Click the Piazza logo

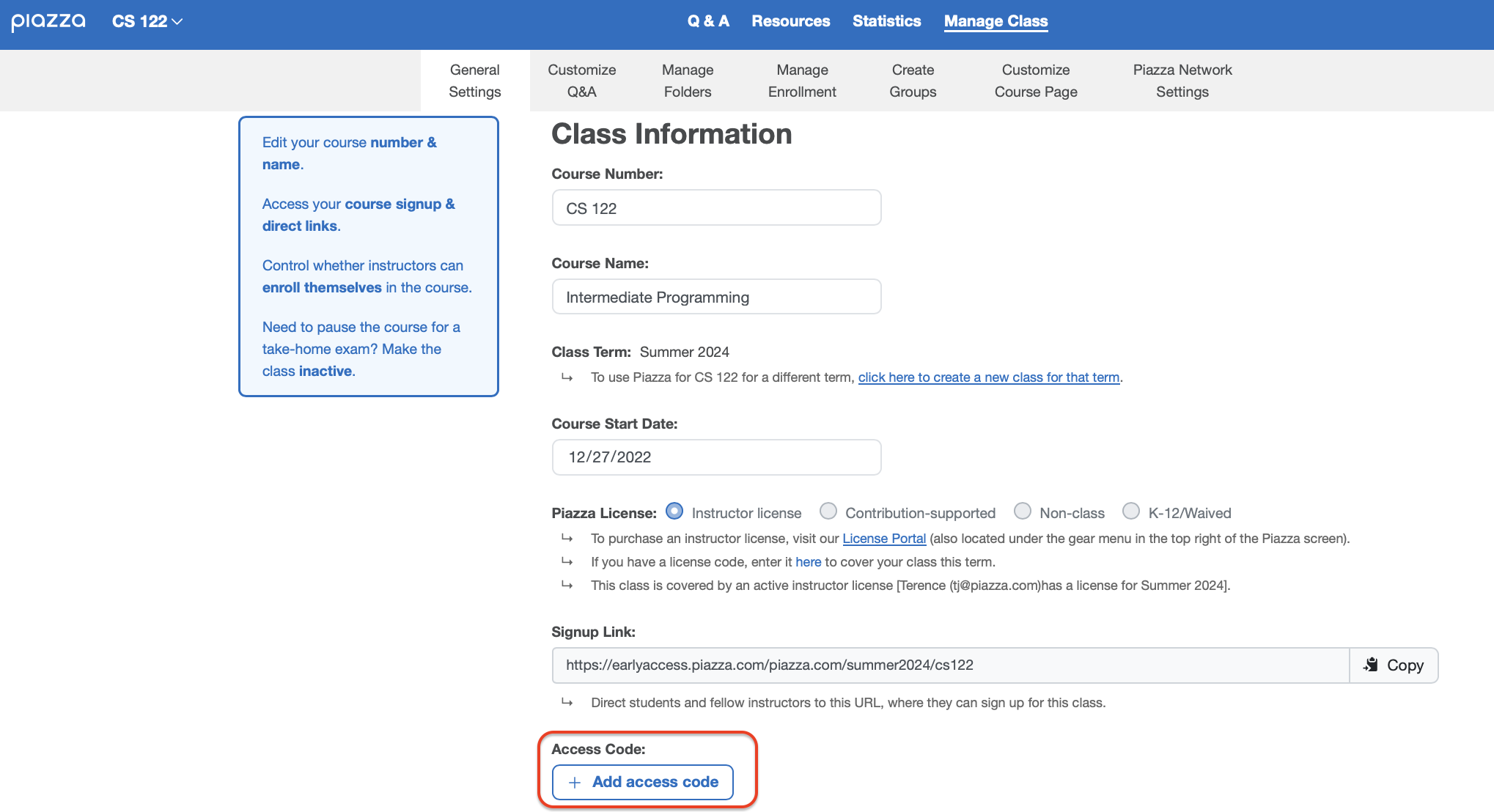48,21
